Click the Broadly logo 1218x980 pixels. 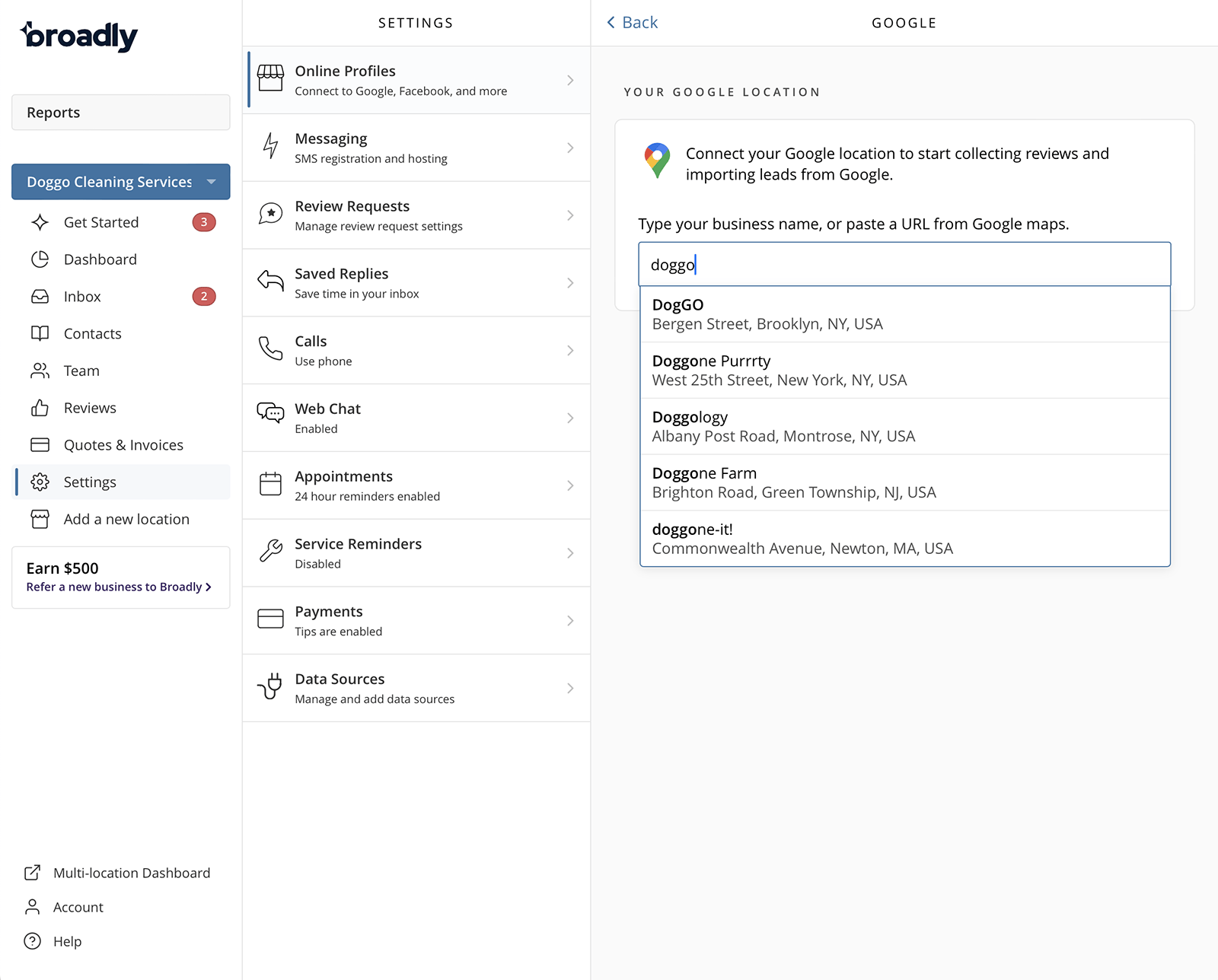79,36
